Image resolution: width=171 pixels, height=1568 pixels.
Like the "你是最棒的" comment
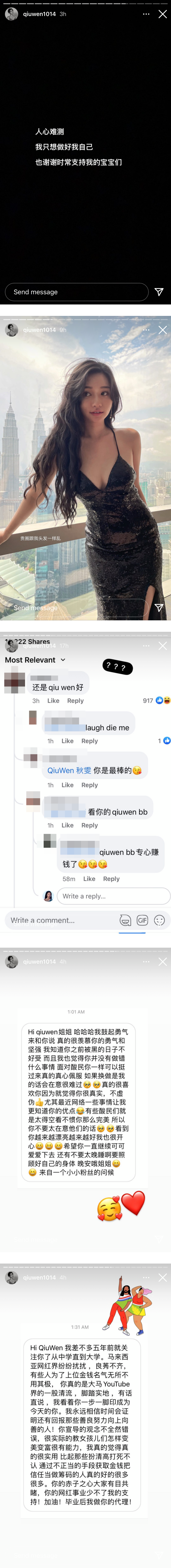(x=67, y=785)
